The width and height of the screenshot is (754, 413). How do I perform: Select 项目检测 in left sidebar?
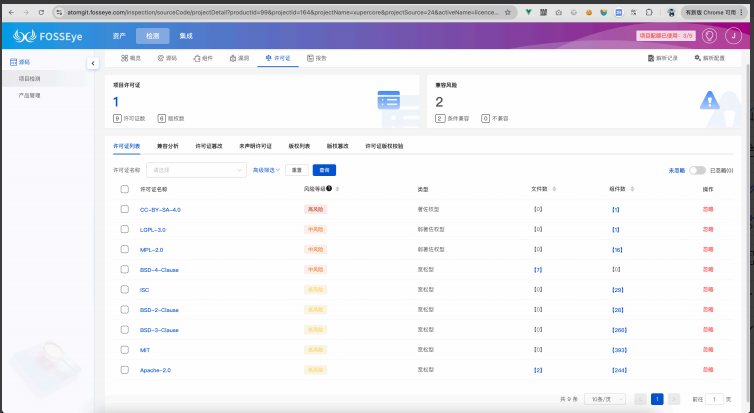(x=29, y=78)
